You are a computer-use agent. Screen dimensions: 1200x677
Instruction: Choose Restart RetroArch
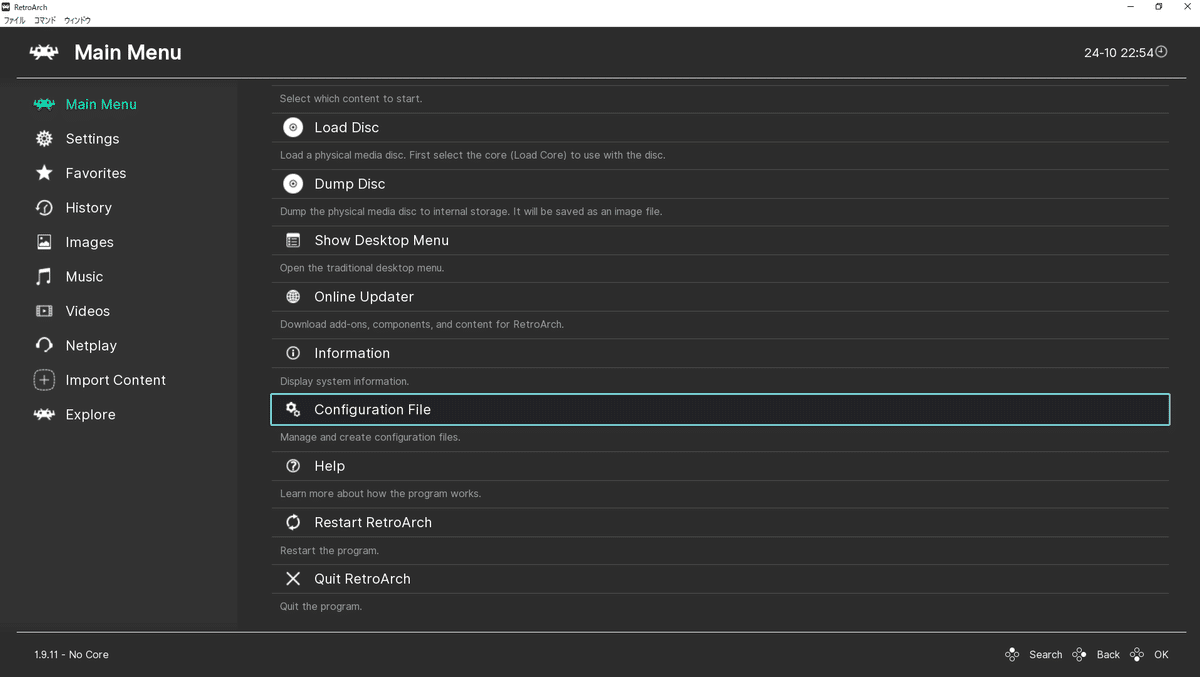(720, 522)
